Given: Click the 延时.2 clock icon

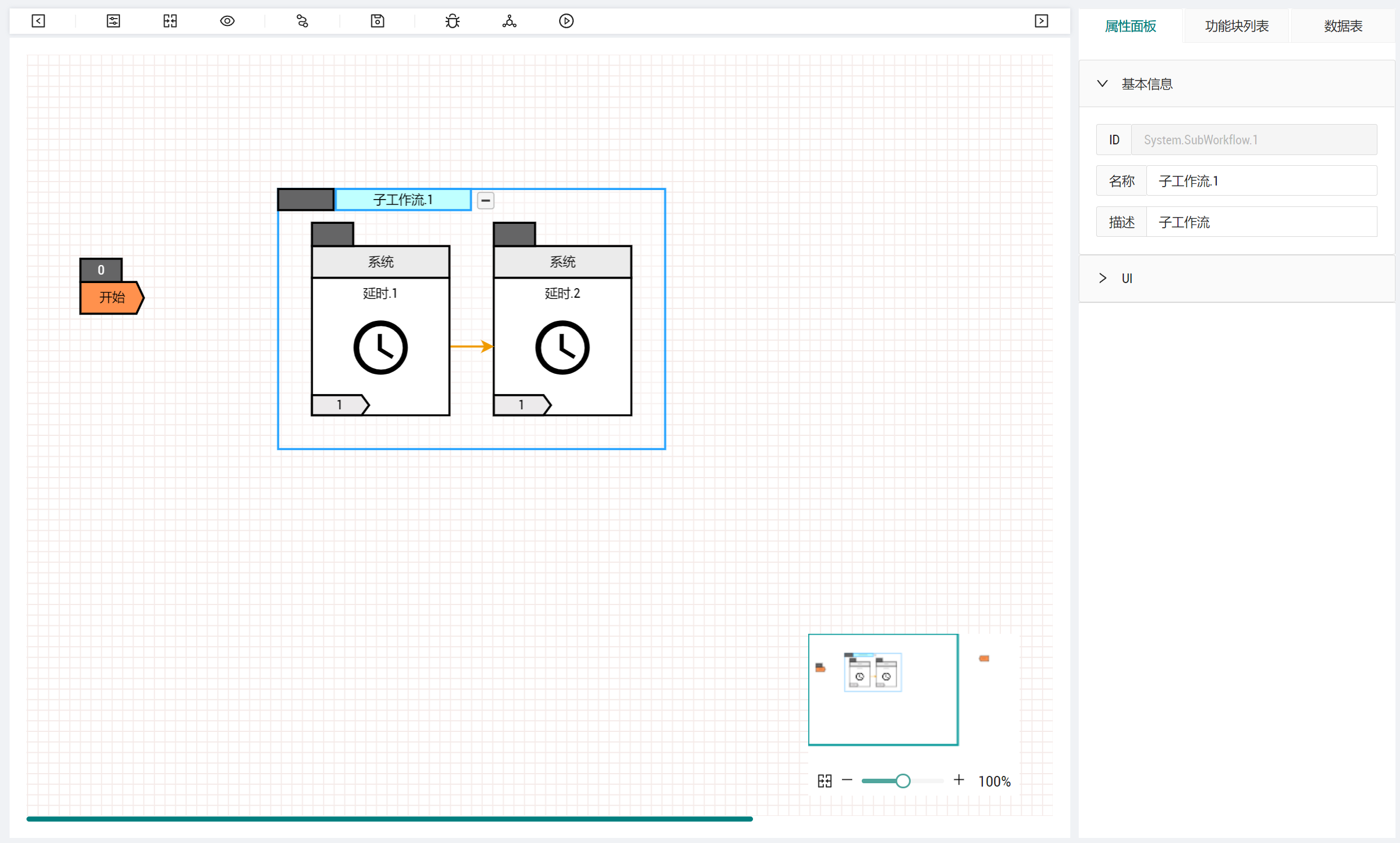Looking at the screenshot, I should pyautogui.click(x=562, y=348).
